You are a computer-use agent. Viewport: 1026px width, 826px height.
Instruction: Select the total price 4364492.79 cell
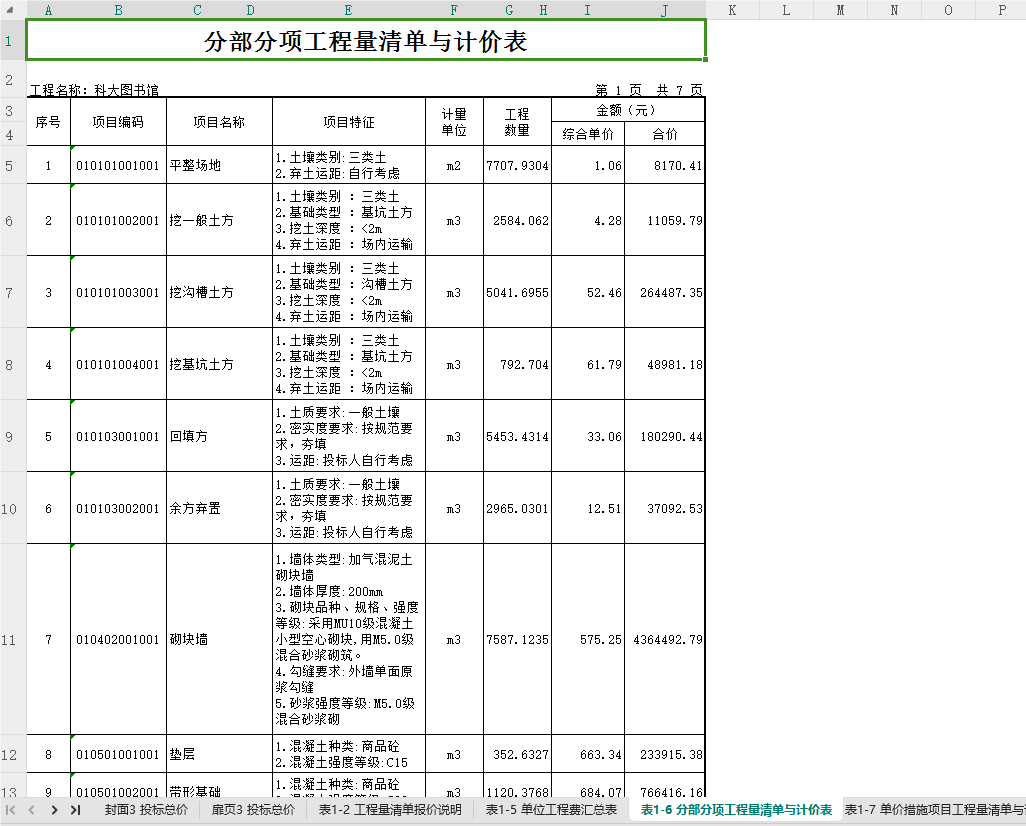(664, 639)
